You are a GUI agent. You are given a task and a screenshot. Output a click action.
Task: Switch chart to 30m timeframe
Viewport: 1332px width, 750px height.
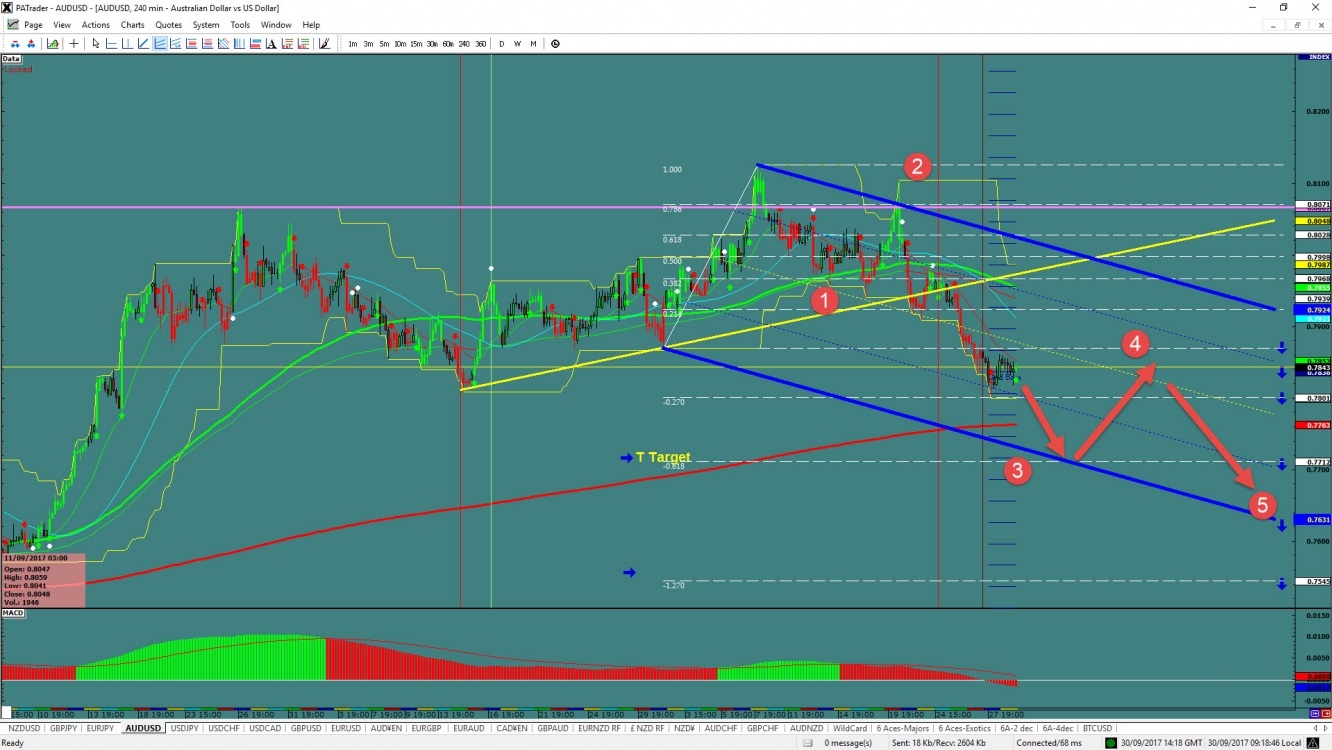(432, 43)
